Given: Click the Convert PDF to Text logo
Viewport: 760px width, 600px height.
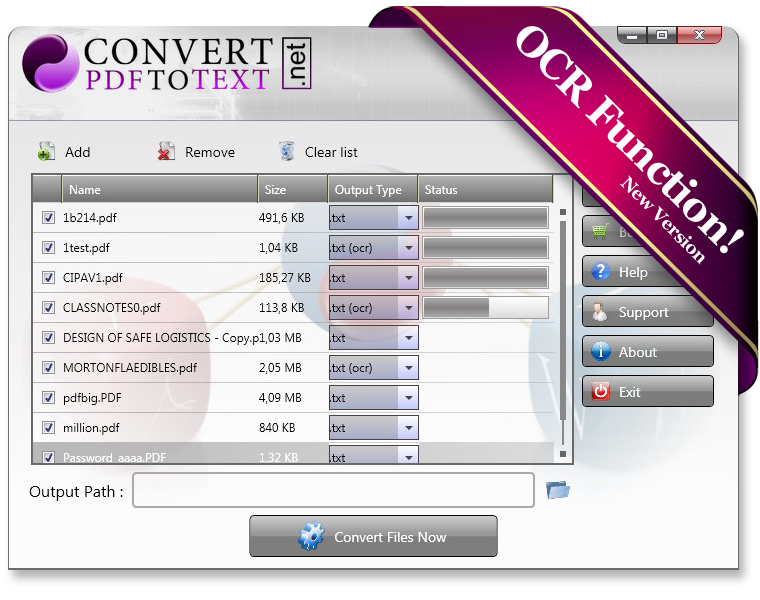Looking at the screenshot, I should pyautogui.click(x=167, y=63).
